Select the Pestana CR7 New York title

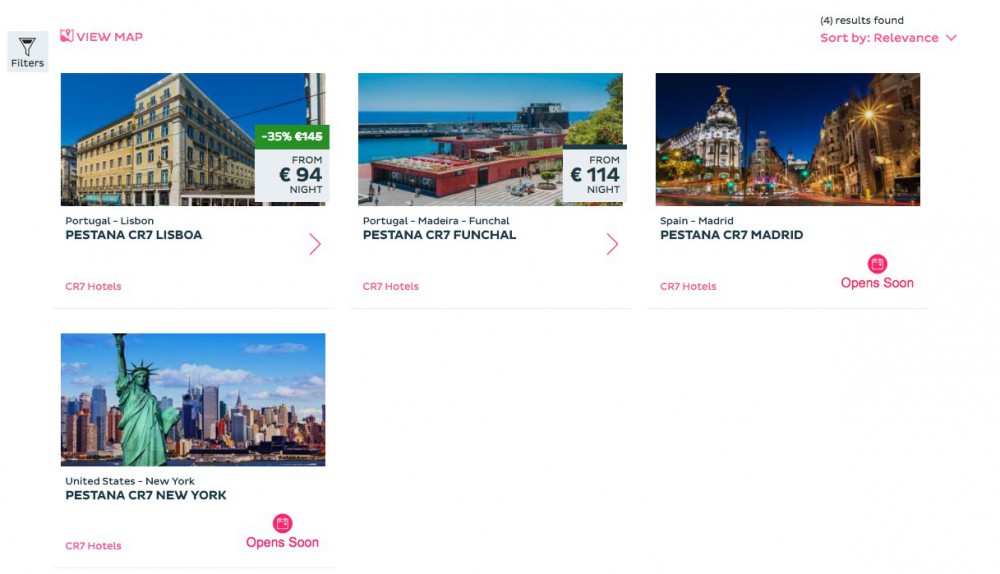click(145, 495)
